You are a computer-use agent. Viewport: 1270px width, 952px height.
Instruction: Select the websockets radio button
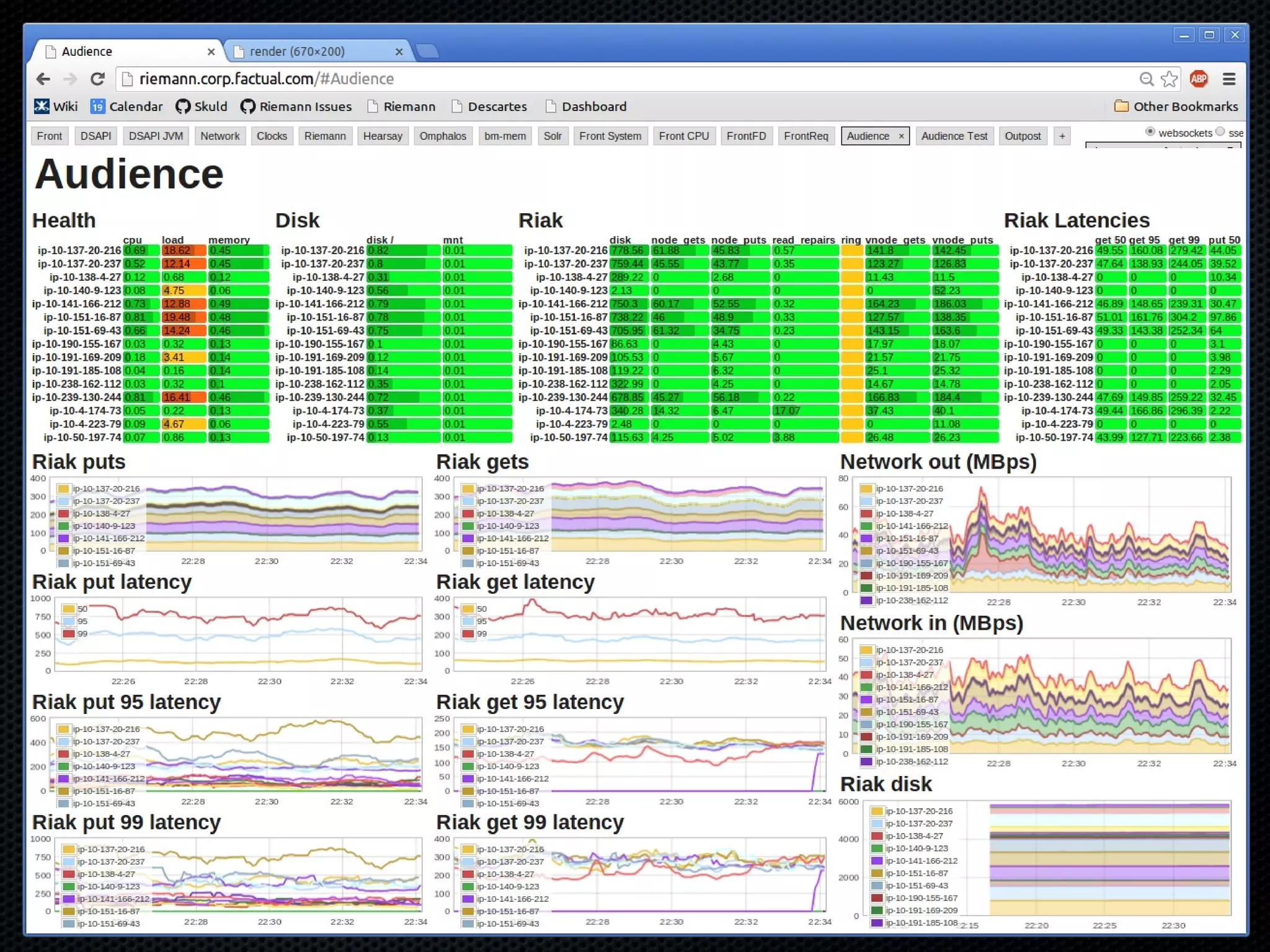pos(1150,131)
